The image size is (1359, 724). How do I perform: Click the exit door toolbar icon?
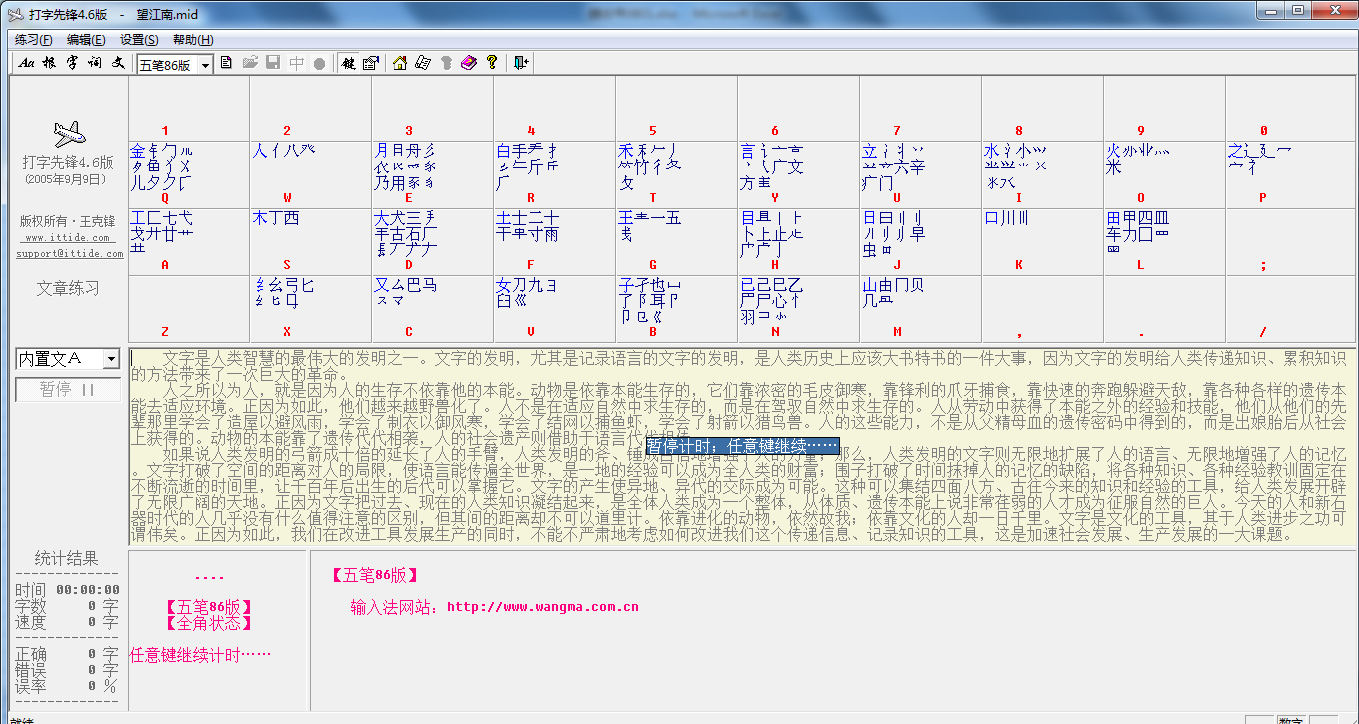[521, 63]
